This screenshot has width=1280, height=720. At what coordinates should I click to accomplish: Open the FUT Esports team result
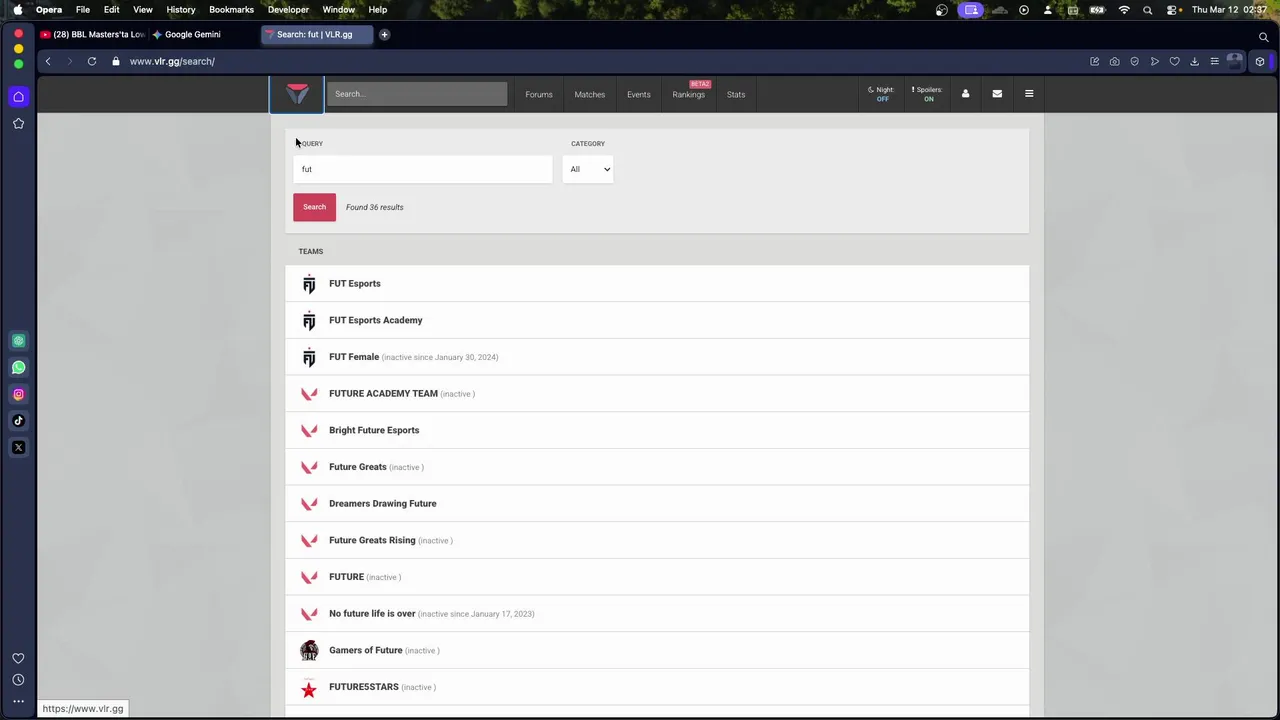click(x=657, y=284)
